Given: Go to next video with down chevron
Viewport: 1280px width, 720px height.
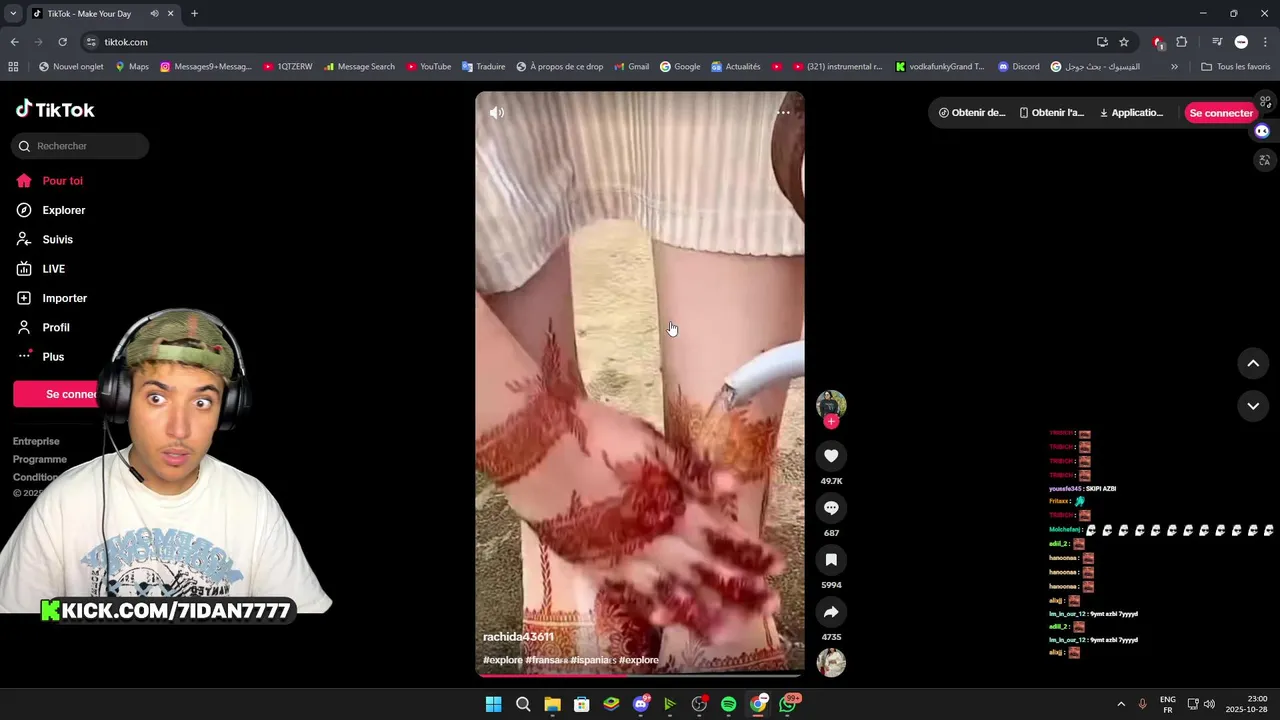Looking at the screenshot, I should (1253, 406).
